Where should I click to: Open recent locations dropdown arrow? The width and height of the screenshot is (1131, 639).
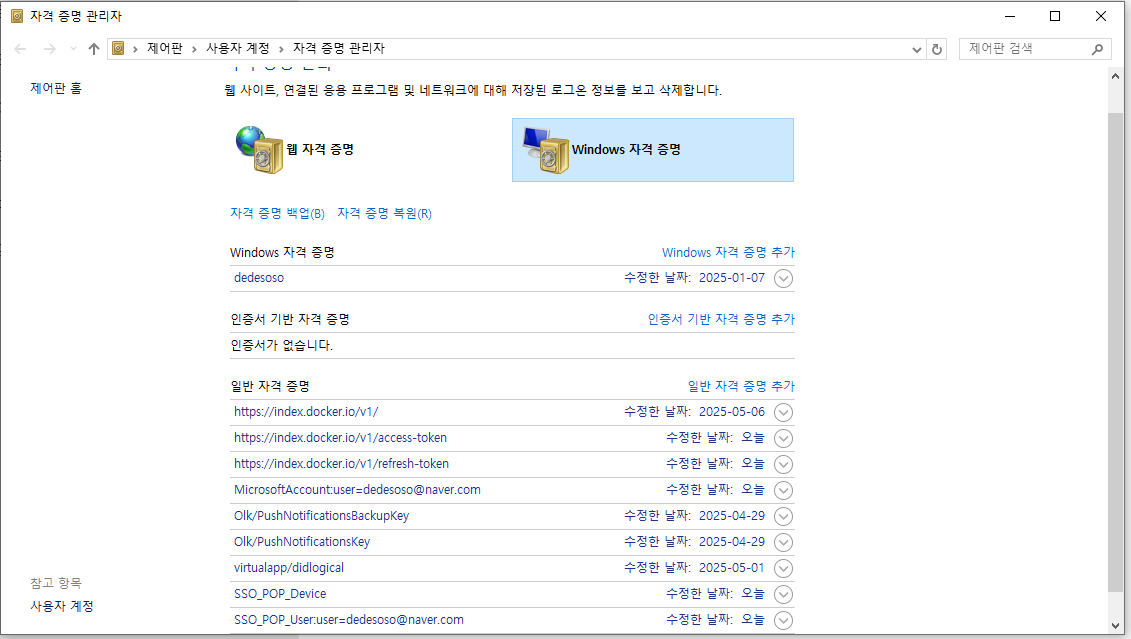click(x=73, y=49)
